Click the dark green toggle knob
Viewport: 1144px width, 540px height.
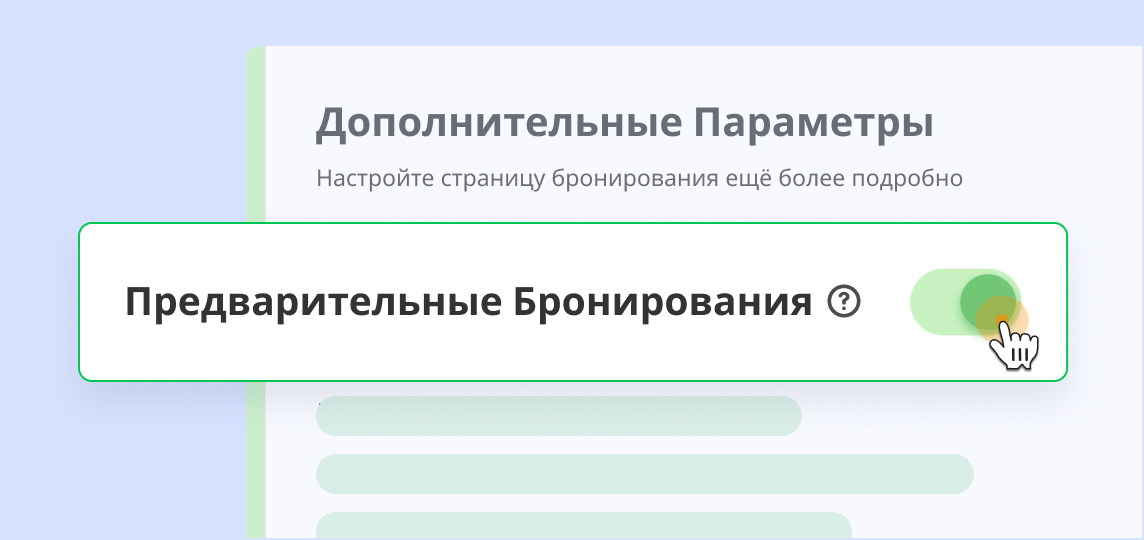[x=987, y=299]
